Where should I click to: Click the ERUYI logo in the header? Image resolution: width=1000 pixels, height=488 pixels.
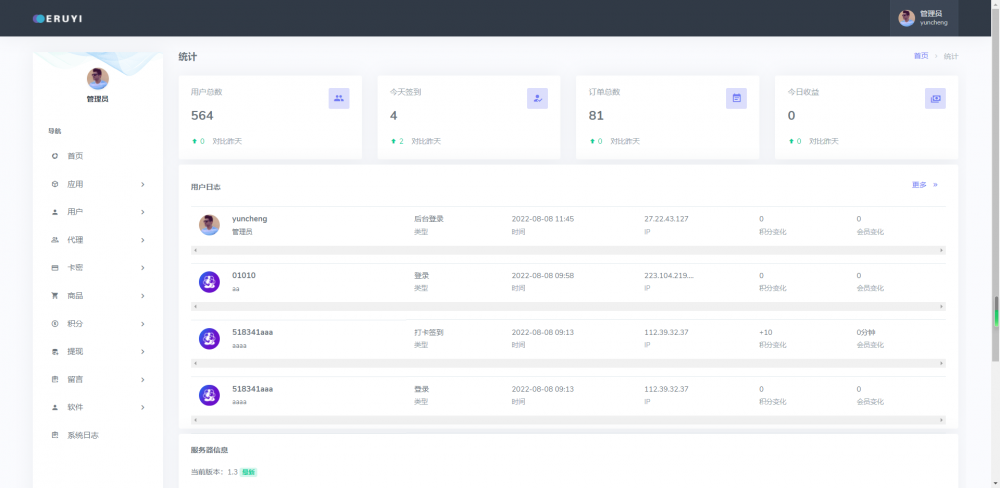click(x=60, y=18)
